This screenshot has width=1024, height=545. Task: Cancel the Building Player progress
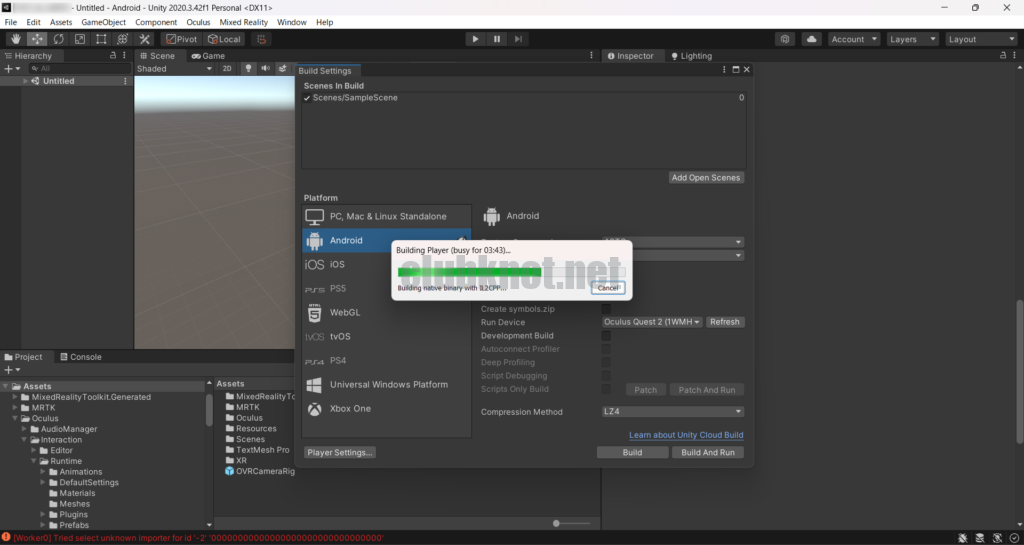[607, 288]
